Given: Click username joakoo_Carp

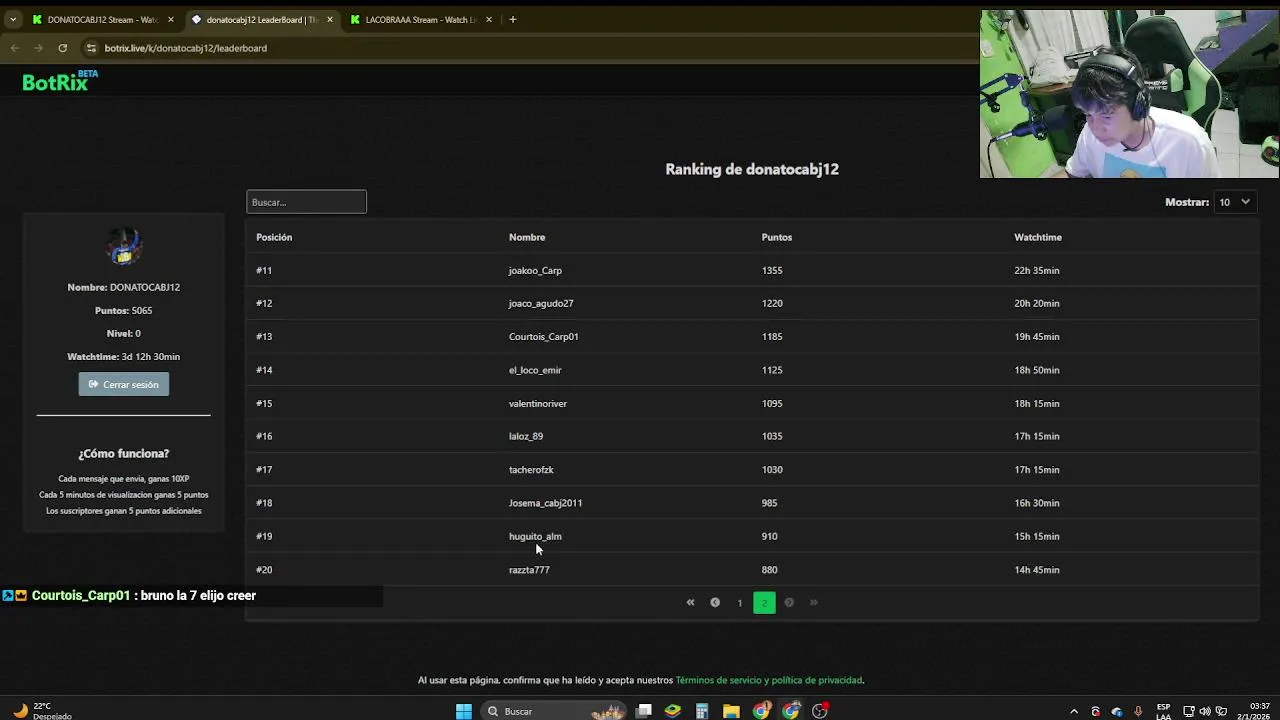Looking at the screenshot, I should 535,270.
